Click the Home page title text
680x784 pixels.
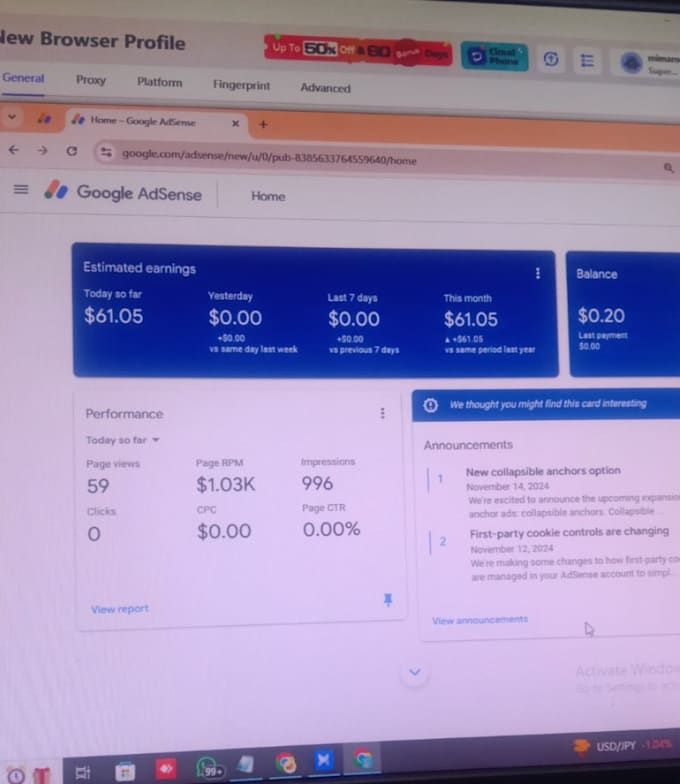(268, 196)
